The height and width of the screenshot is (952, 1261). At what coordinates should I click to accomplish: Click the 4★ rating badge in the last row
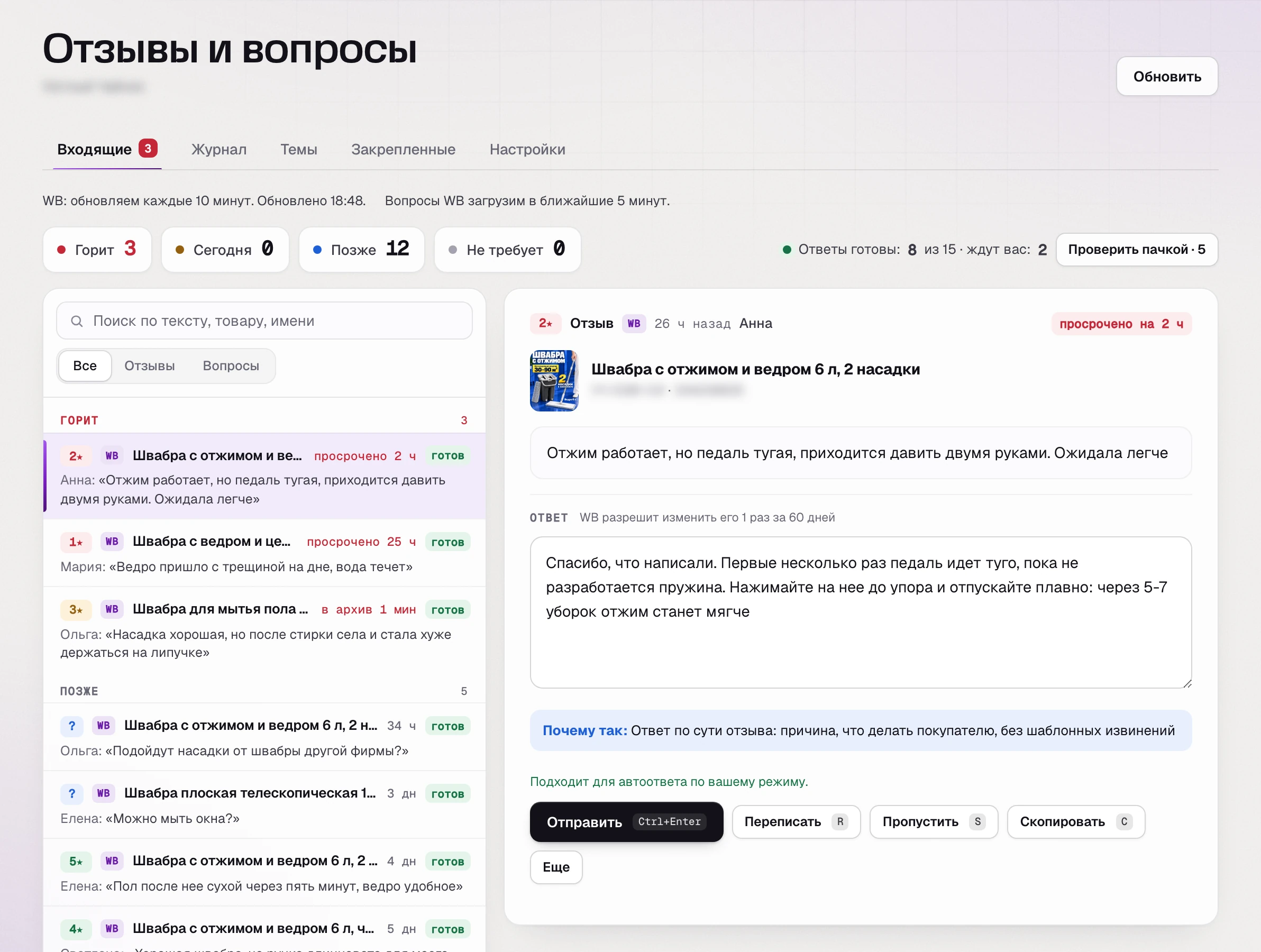(76, 929)
